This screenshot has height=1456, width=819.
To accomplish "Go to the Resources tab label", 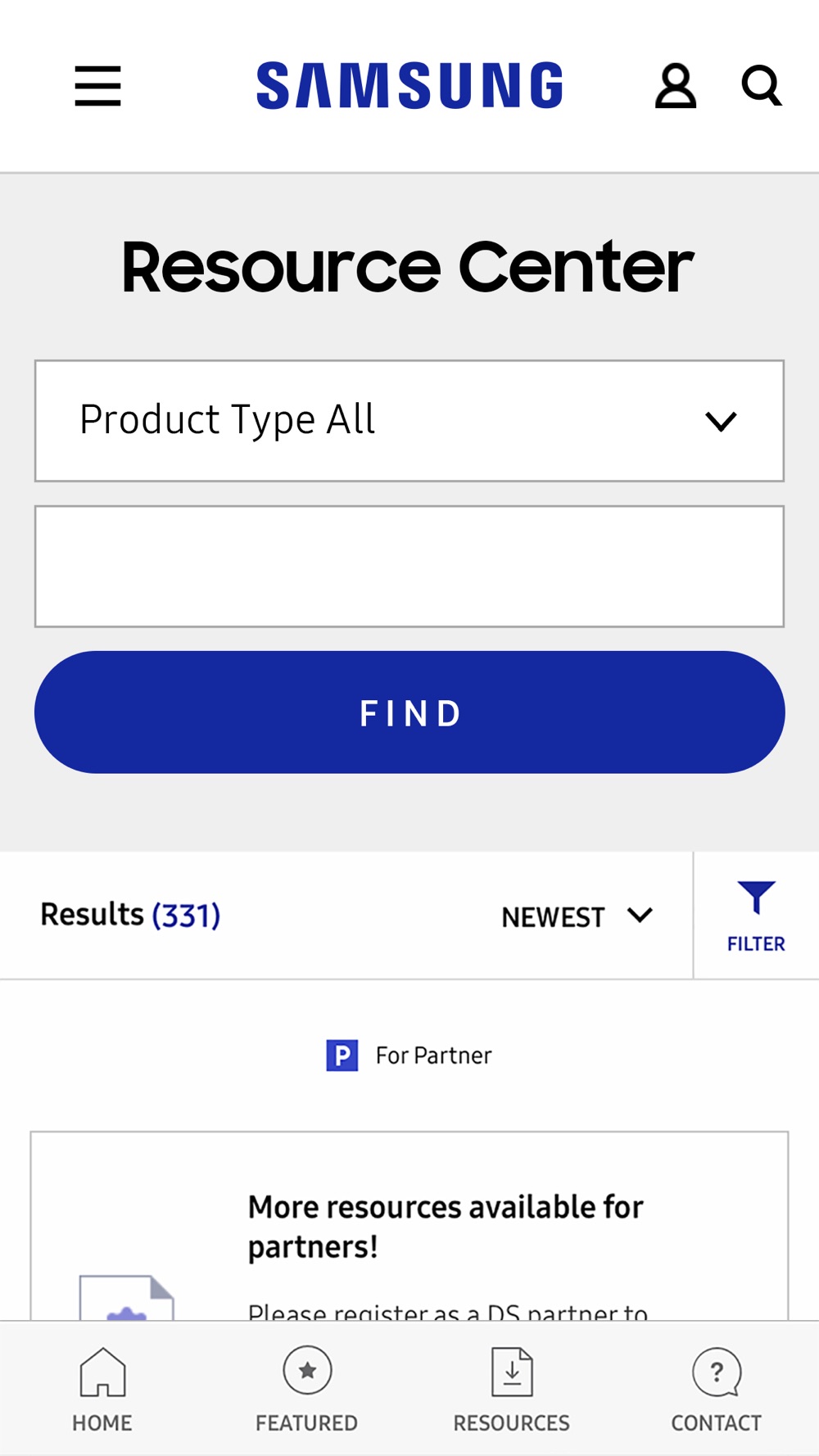I will click(x=512, y=1423).
